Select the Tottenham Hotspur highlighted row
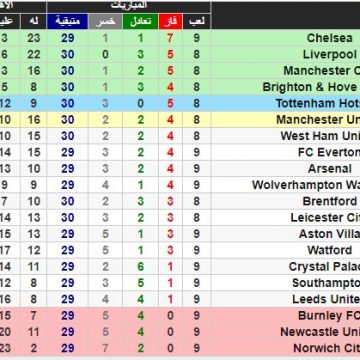This screenshot has height=360, width=360. coord(180,103)
